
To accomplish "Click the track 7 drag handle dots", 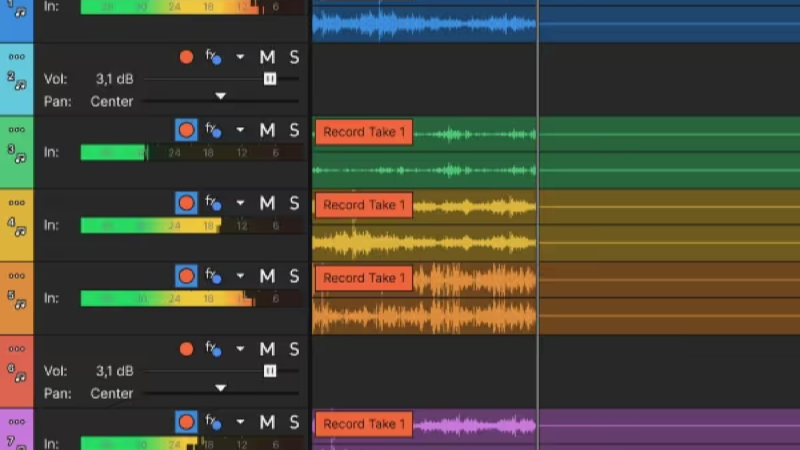I will (x=17, y=421).
